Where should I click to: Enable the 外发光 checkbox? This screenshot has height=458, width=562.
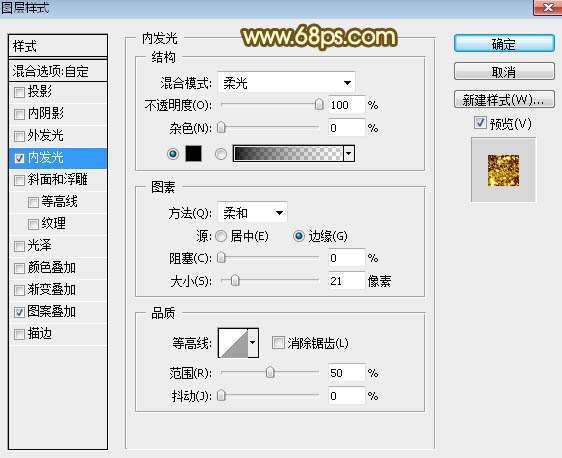[x=19, y=136]
